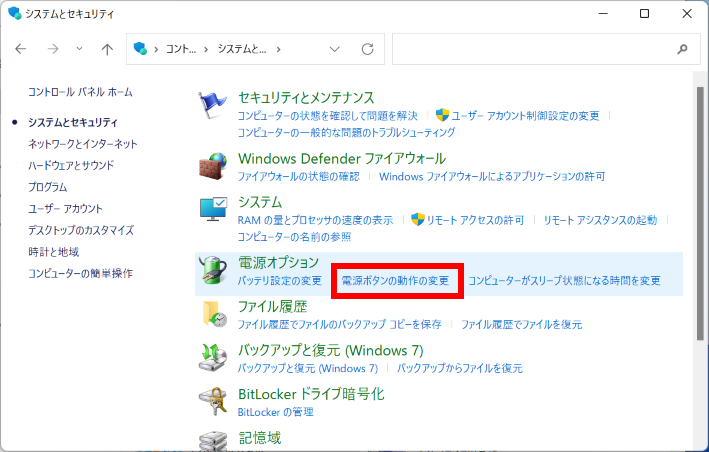The image size is (709, 452).
Task: Click the Windows Defender ファイアウォール brick wall icon
Action: tap(213, 166)
